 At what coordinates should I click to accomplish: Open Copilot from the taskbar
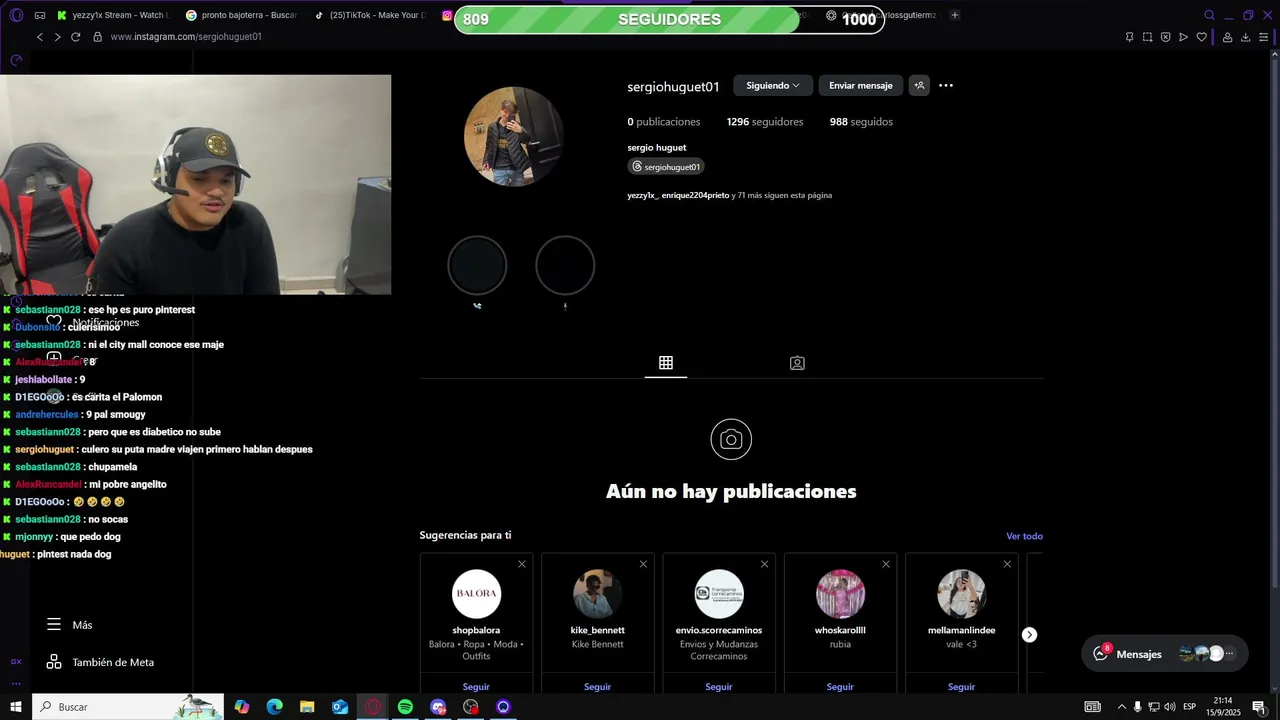tap(242, 707)
